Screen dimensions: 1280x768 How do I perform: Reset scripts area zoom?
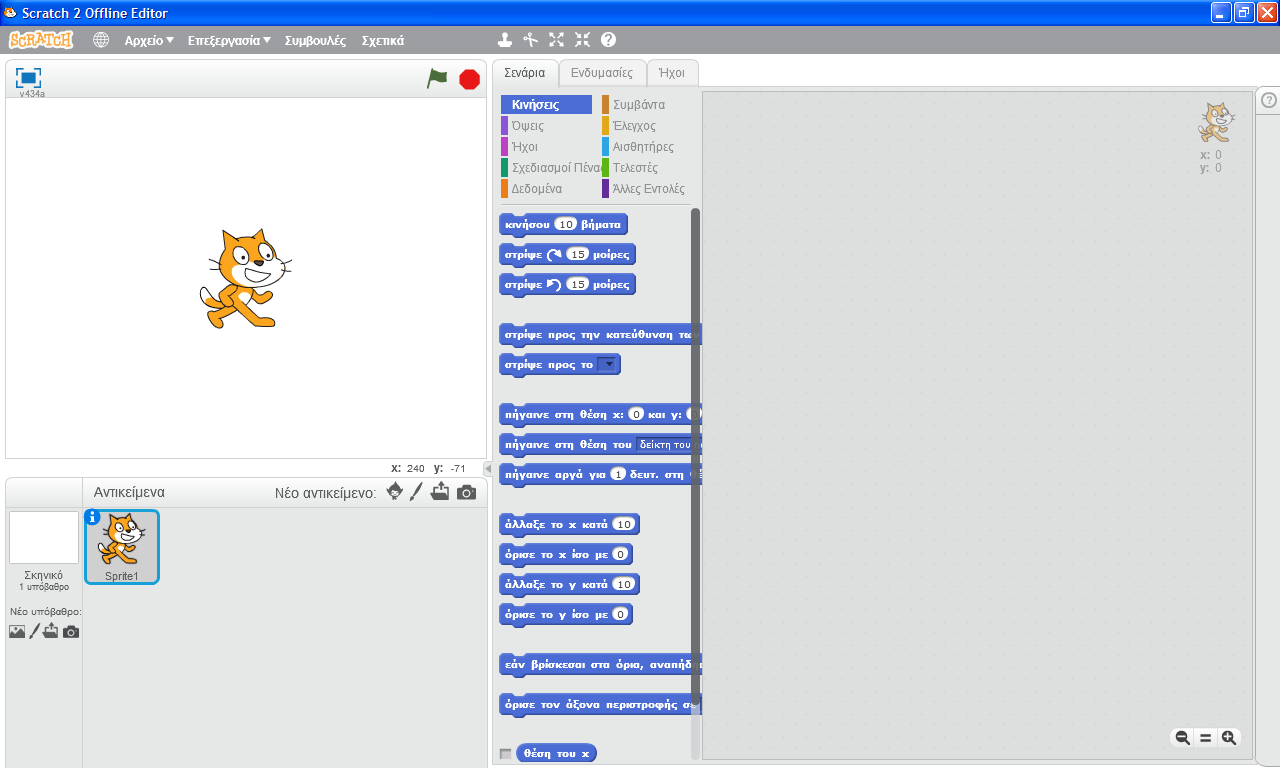1206,738
